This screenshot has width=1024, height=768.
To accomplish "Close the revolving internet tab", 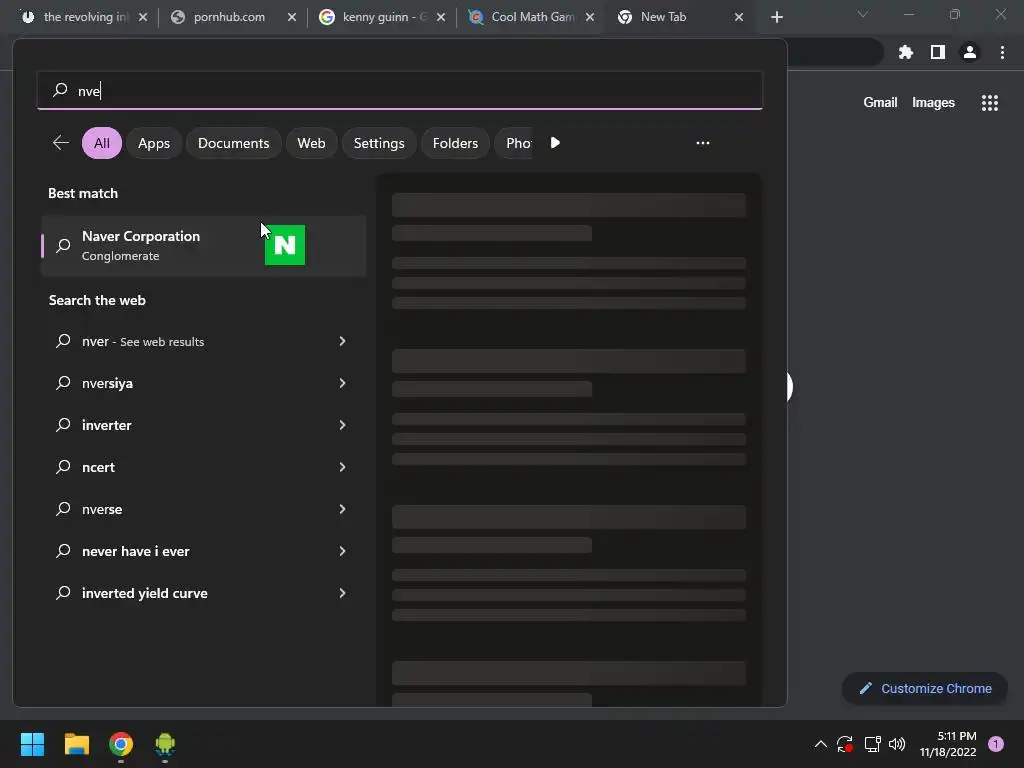I will [143, 18].
